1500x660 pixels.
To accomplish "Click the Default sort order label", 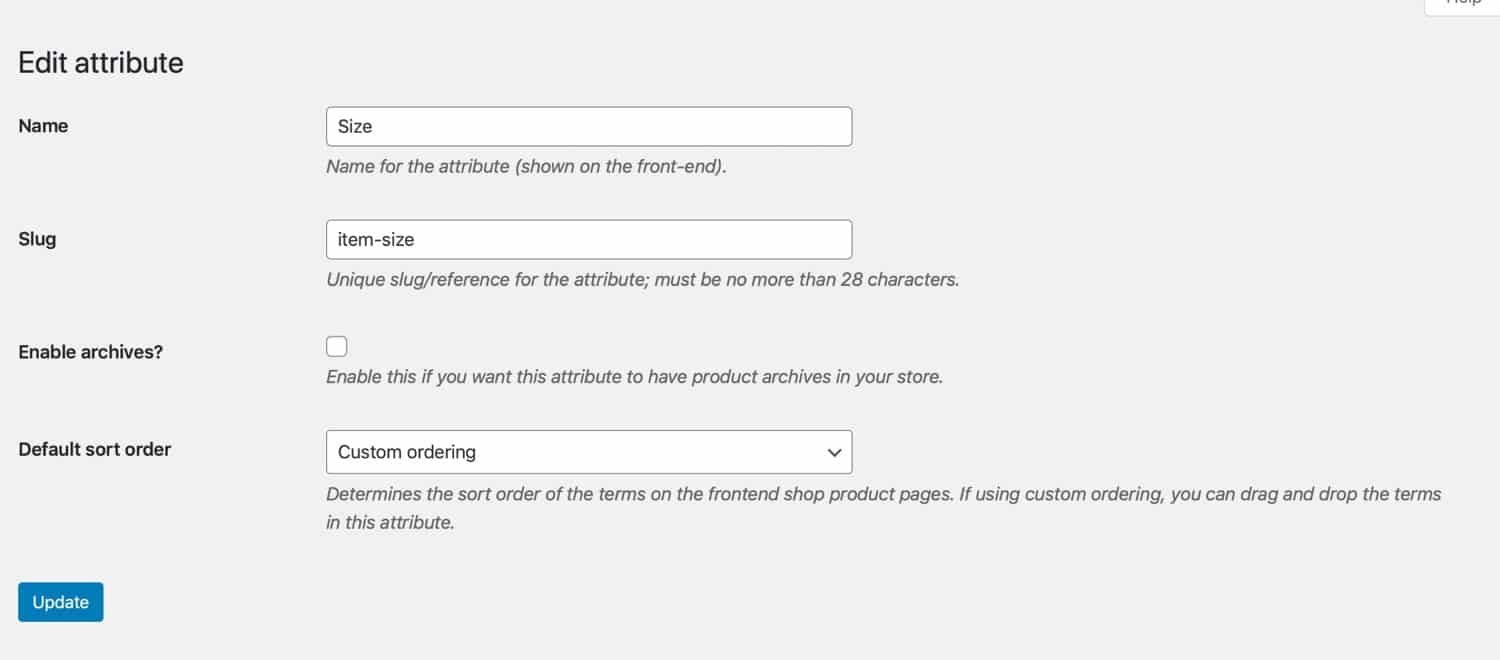I will coord(94,449).
